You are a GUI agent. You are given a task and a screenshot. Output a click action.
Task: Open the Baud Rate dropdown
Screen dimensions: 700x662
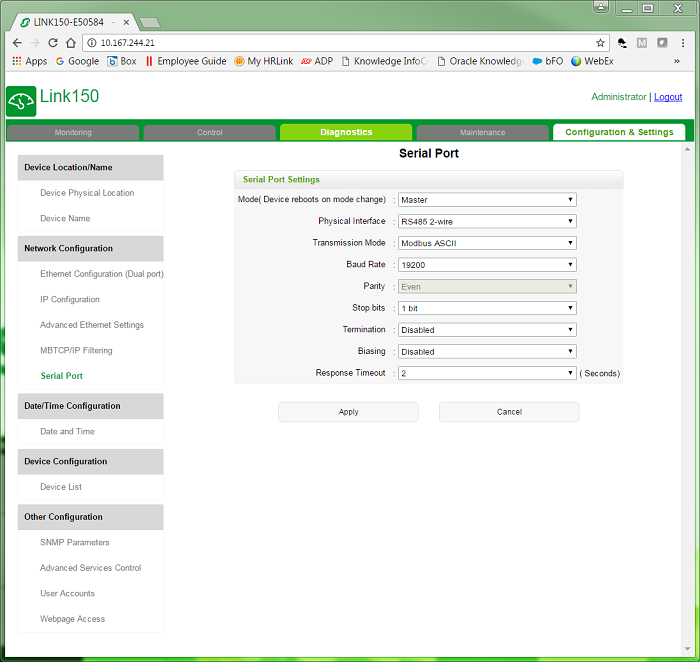point(487,265)
